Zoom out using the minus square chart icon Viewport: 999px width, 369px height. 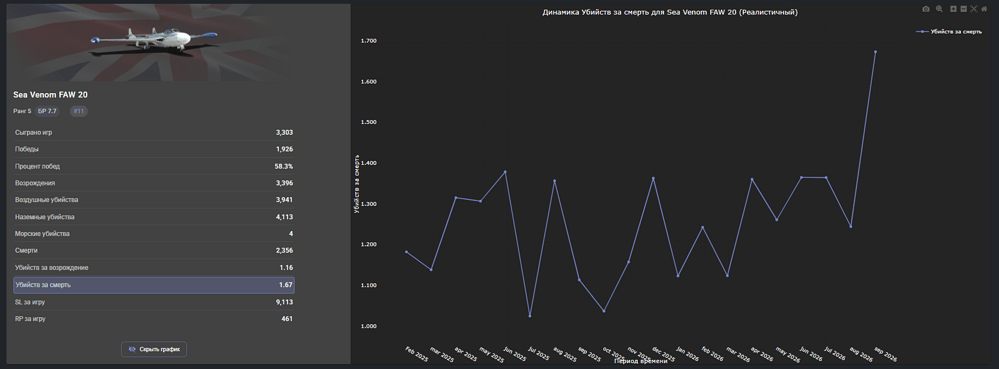[963, 9]
